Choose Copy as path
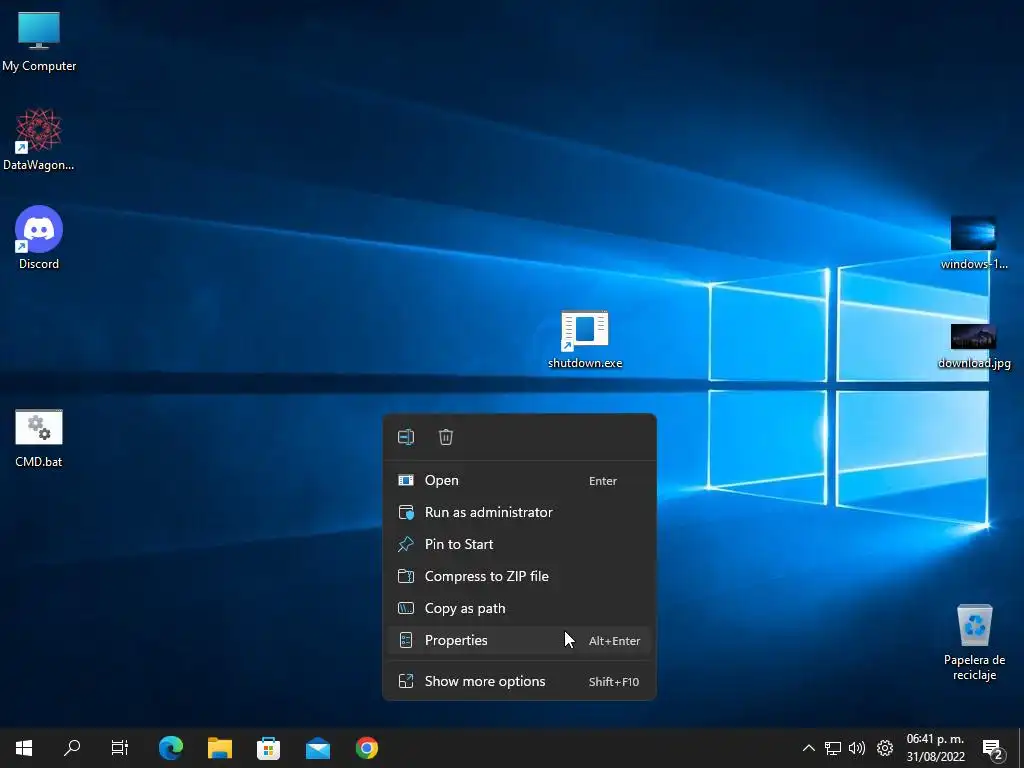 click(x=519, y=608)
